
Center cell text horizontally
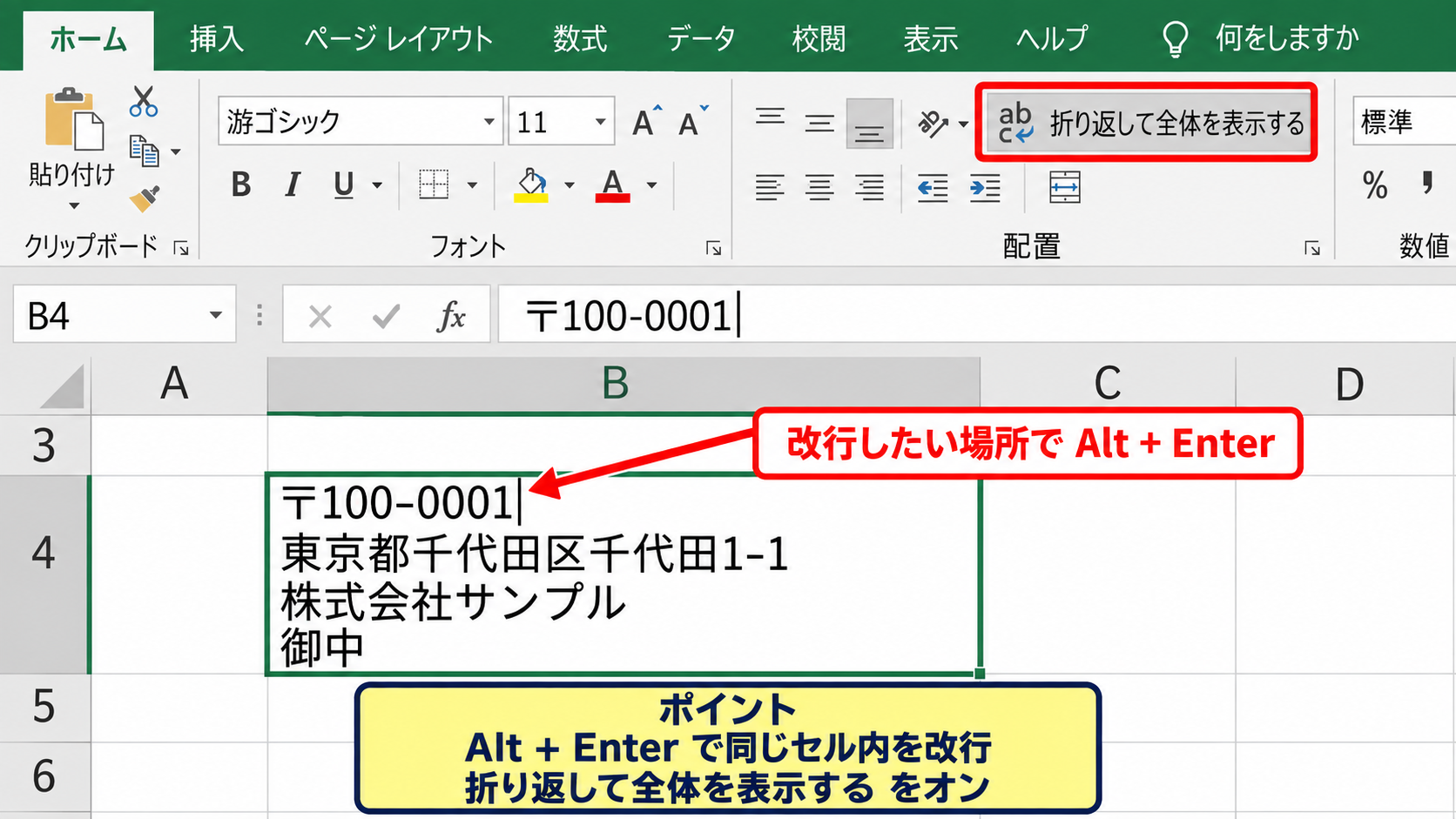(819, 187)
